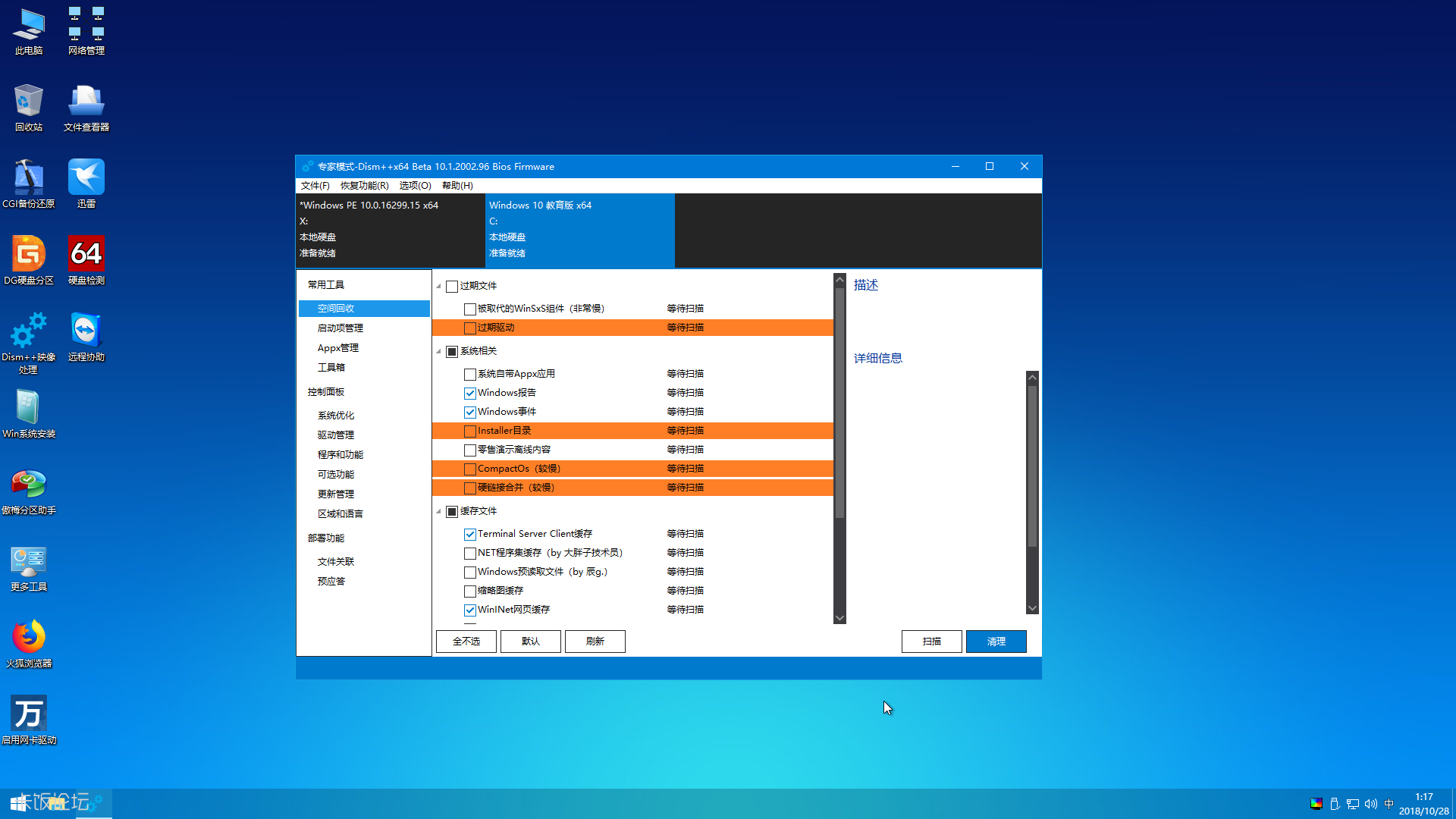Open the 硬盘检测 (64) desktop icon
The width and height of the screenshot is (1456, 819).
pos(86,262)
